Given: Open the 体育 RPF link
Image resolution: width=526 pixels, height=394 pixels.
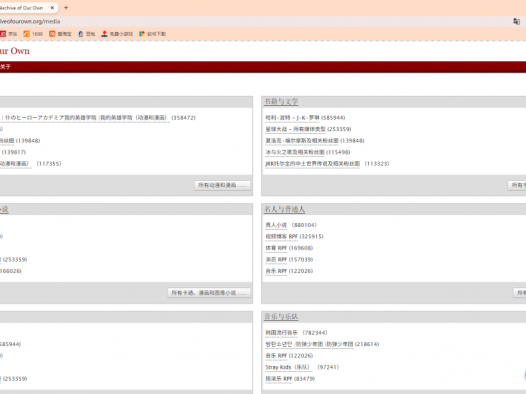Looking at the screenshot, I should click(276, 248).
